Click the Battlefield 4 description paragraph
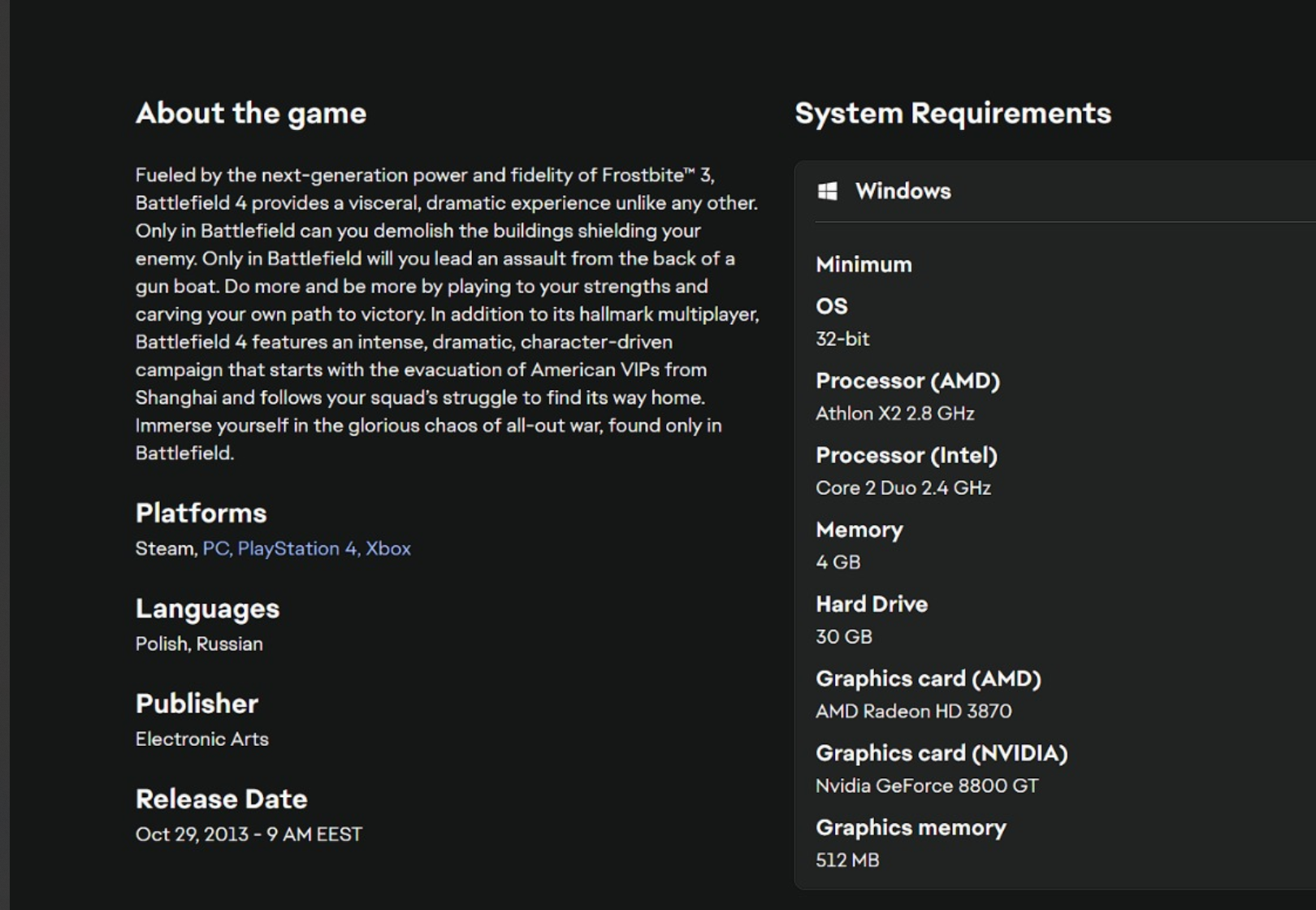Screen dimensions: 1316x910 pyautogui.click(x=447, y=314)
